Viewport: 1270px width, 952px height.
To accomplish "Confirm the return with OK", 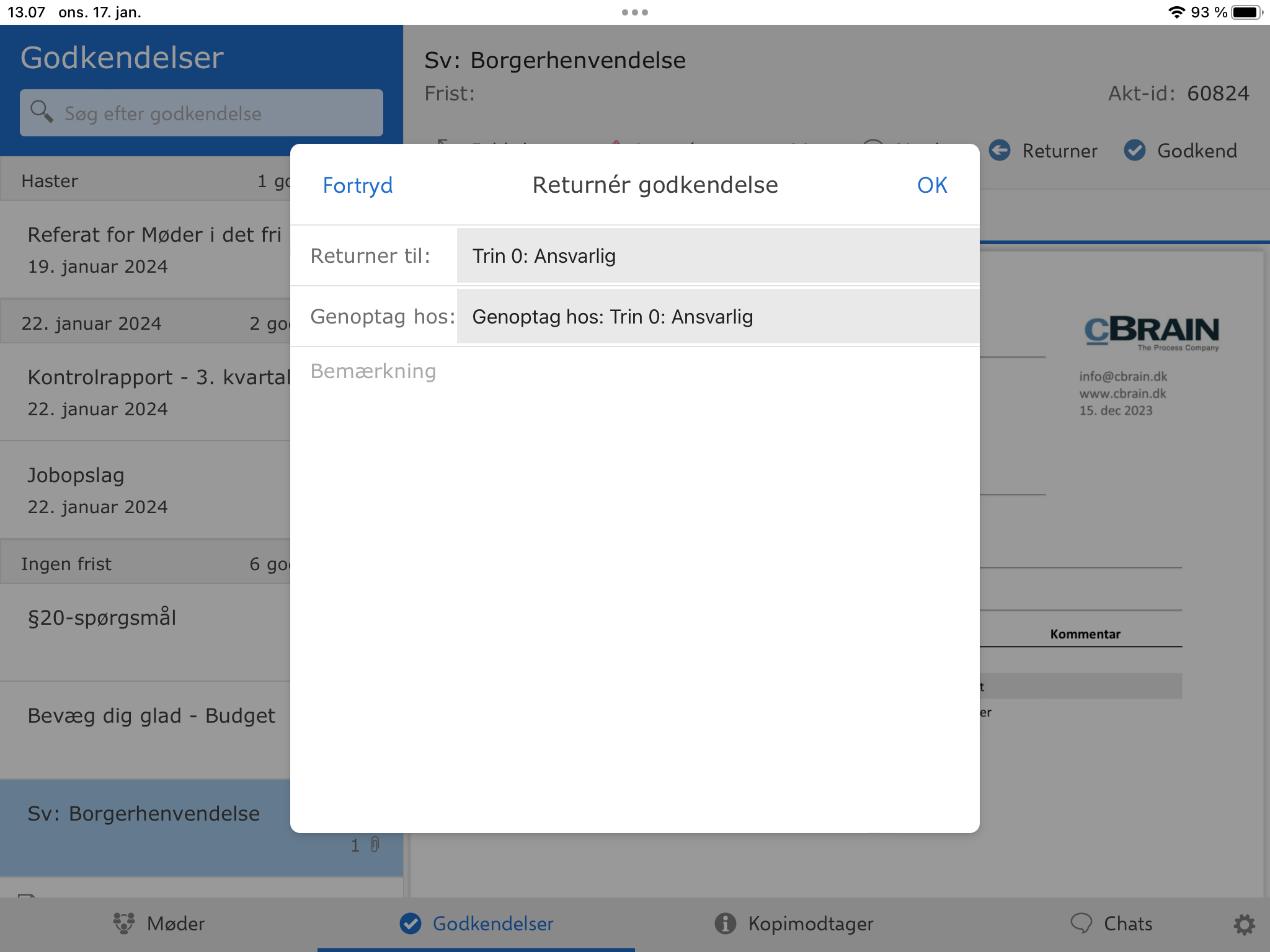I will tap(932, 185).
